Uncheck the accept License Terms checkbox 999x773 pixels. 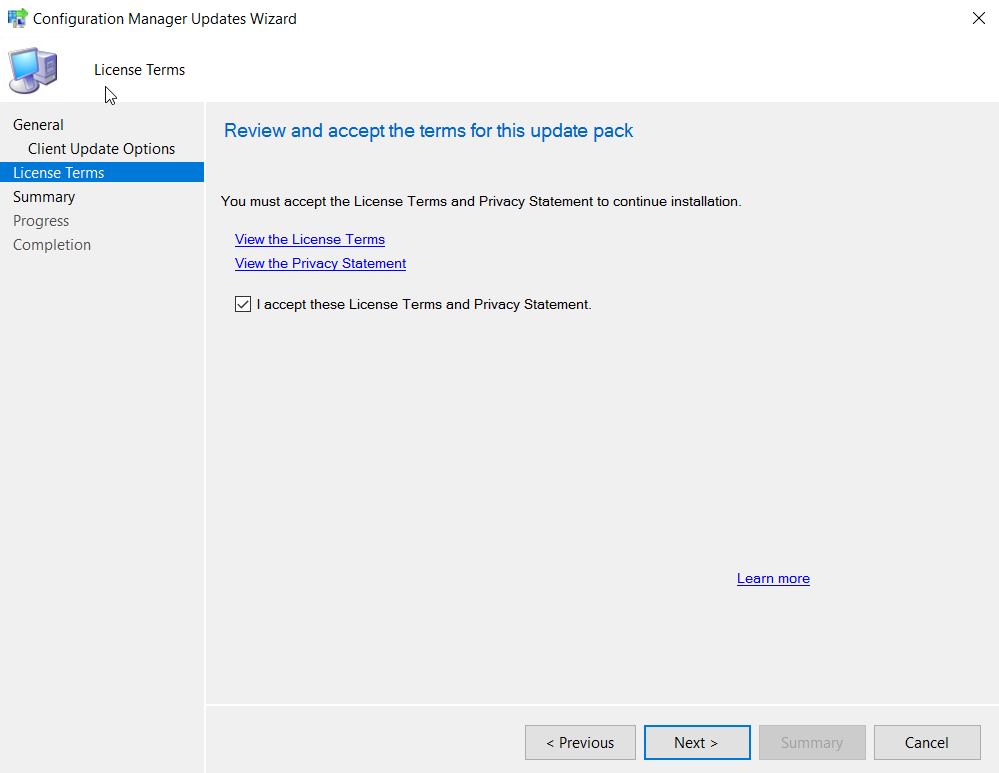coord(243,304)
